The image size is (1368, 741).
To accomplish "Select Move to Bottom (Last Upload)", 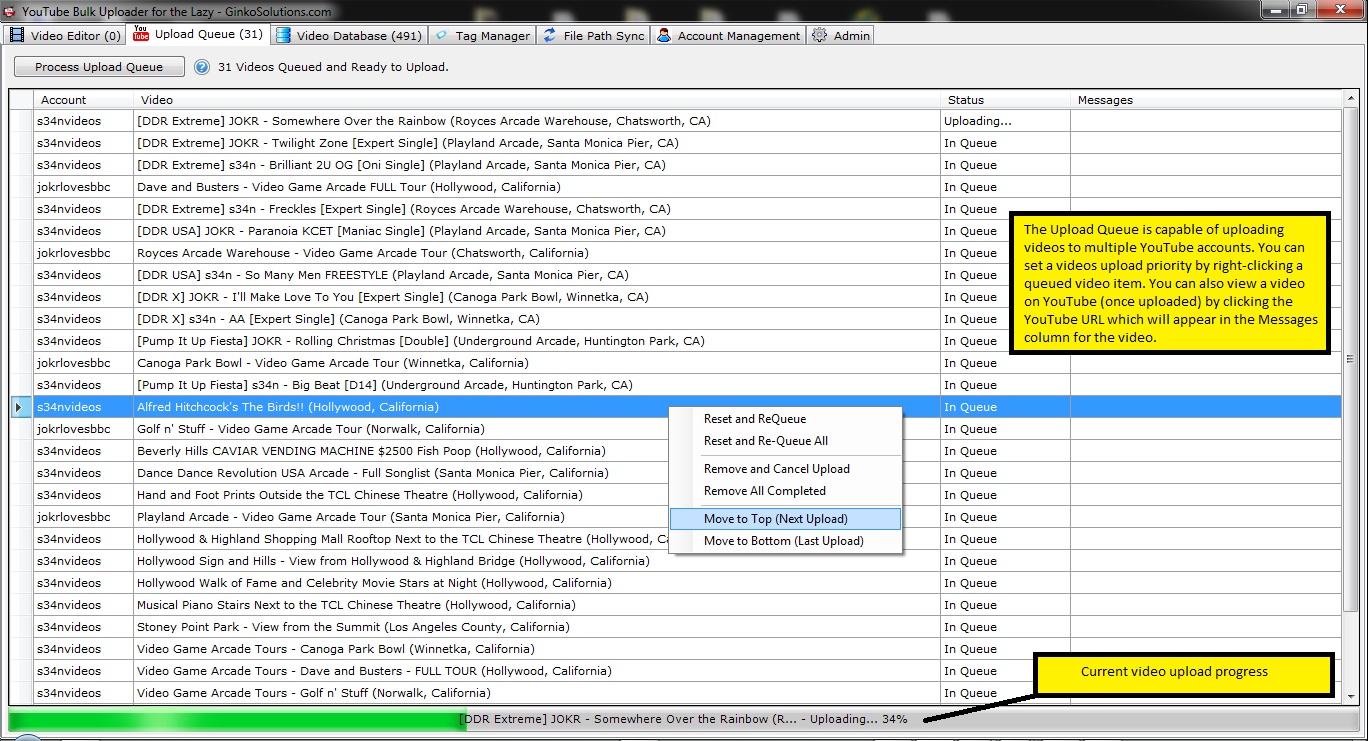I will (783, 541).
